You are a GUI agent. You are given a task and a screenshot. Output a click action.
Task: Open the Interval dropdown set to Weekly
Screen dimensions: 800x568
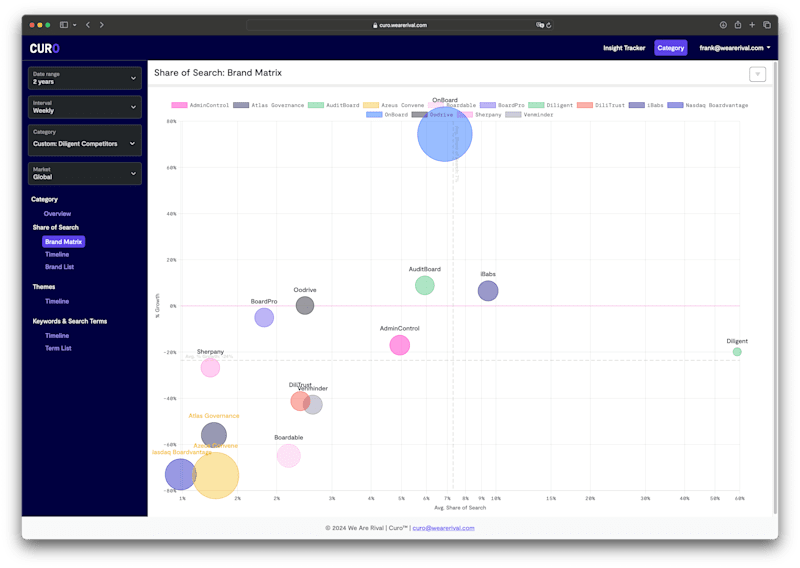pos(85,107)
